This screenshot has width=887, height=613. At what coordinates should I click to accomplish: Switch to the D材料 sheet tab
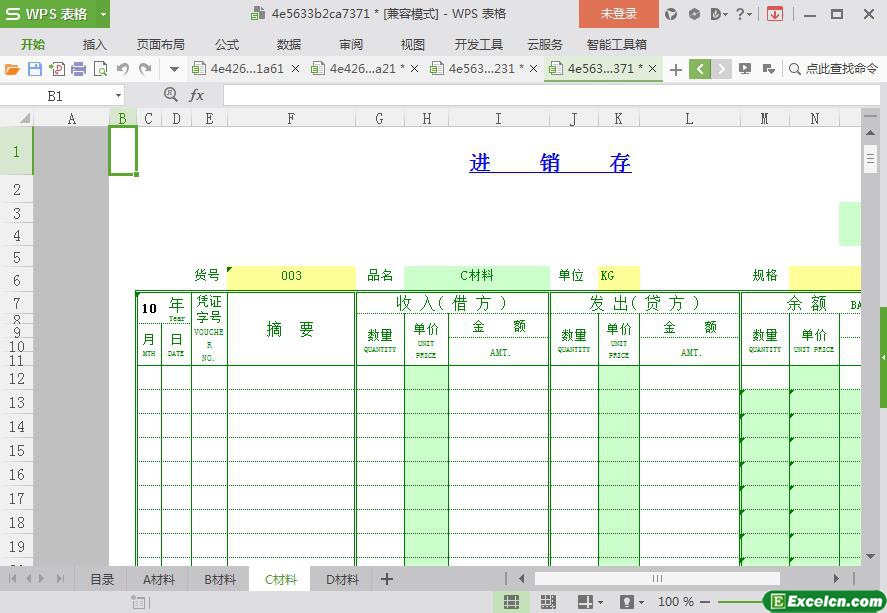pyautogui.click(x=342, y=579)
